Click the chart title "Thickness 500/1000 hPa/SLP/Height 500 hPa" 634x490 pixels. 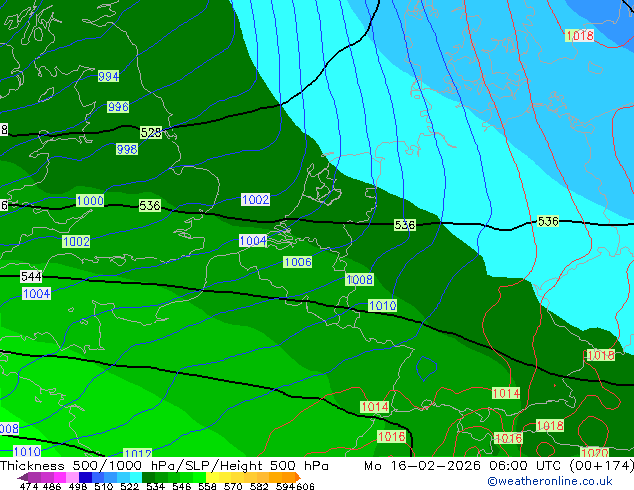point(164,466)
